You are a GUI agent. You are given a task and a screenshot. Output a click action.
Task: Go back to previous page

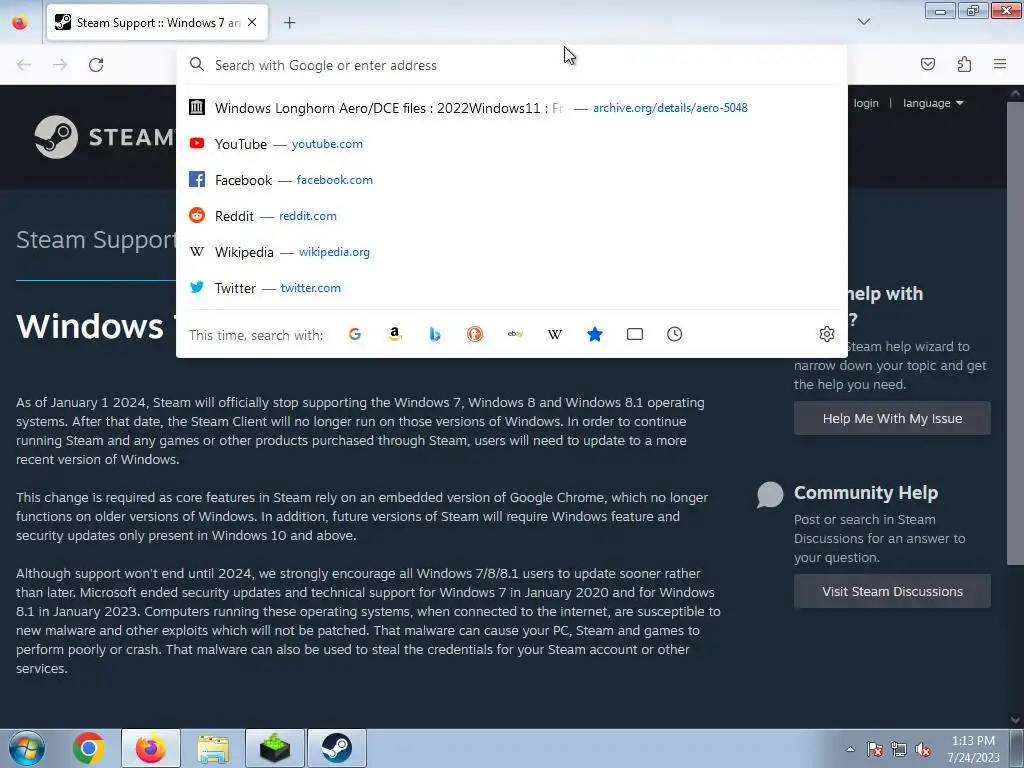pyautogui.click(x=24, y=65)
